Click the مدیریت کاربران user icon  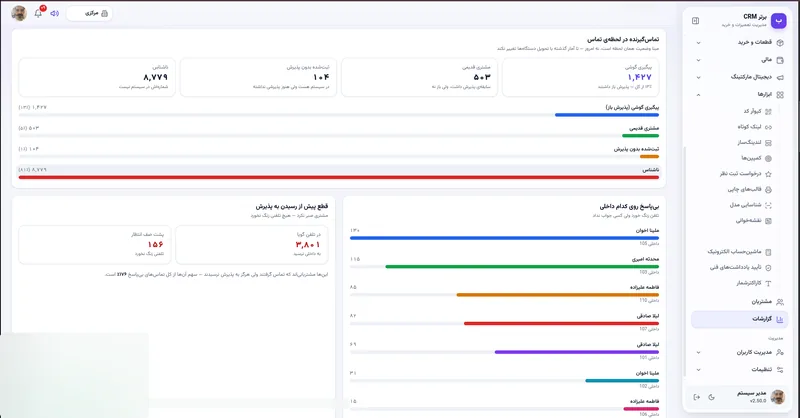tap(780, 352)
